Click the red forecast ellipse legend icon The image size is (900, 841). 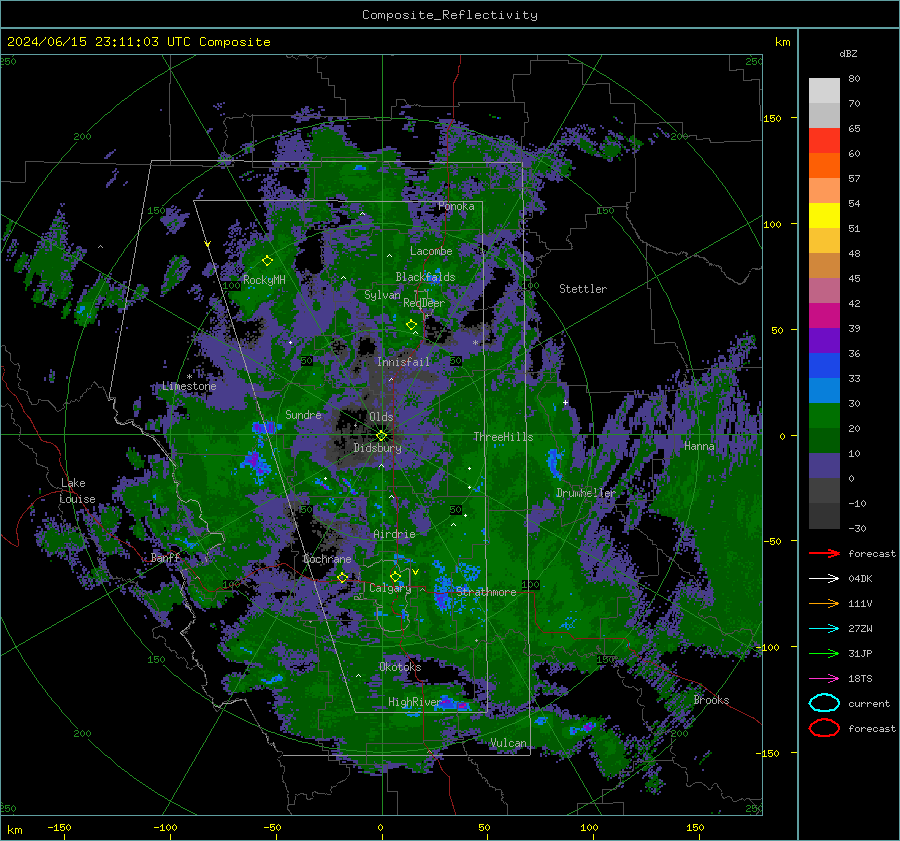(x=824, y=728)
